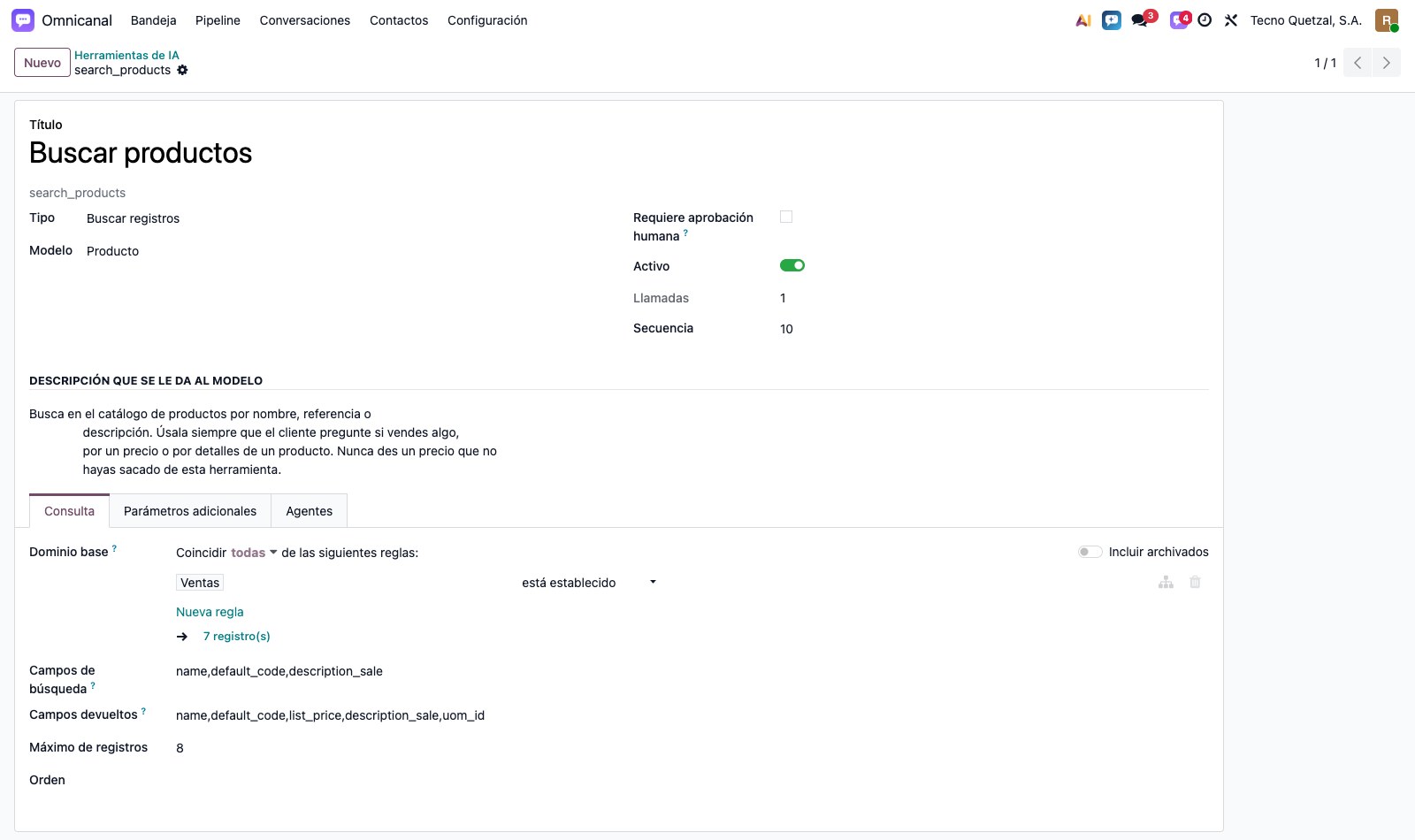
Task: Add a branch to the Ventas rule
Action: 1166,582
